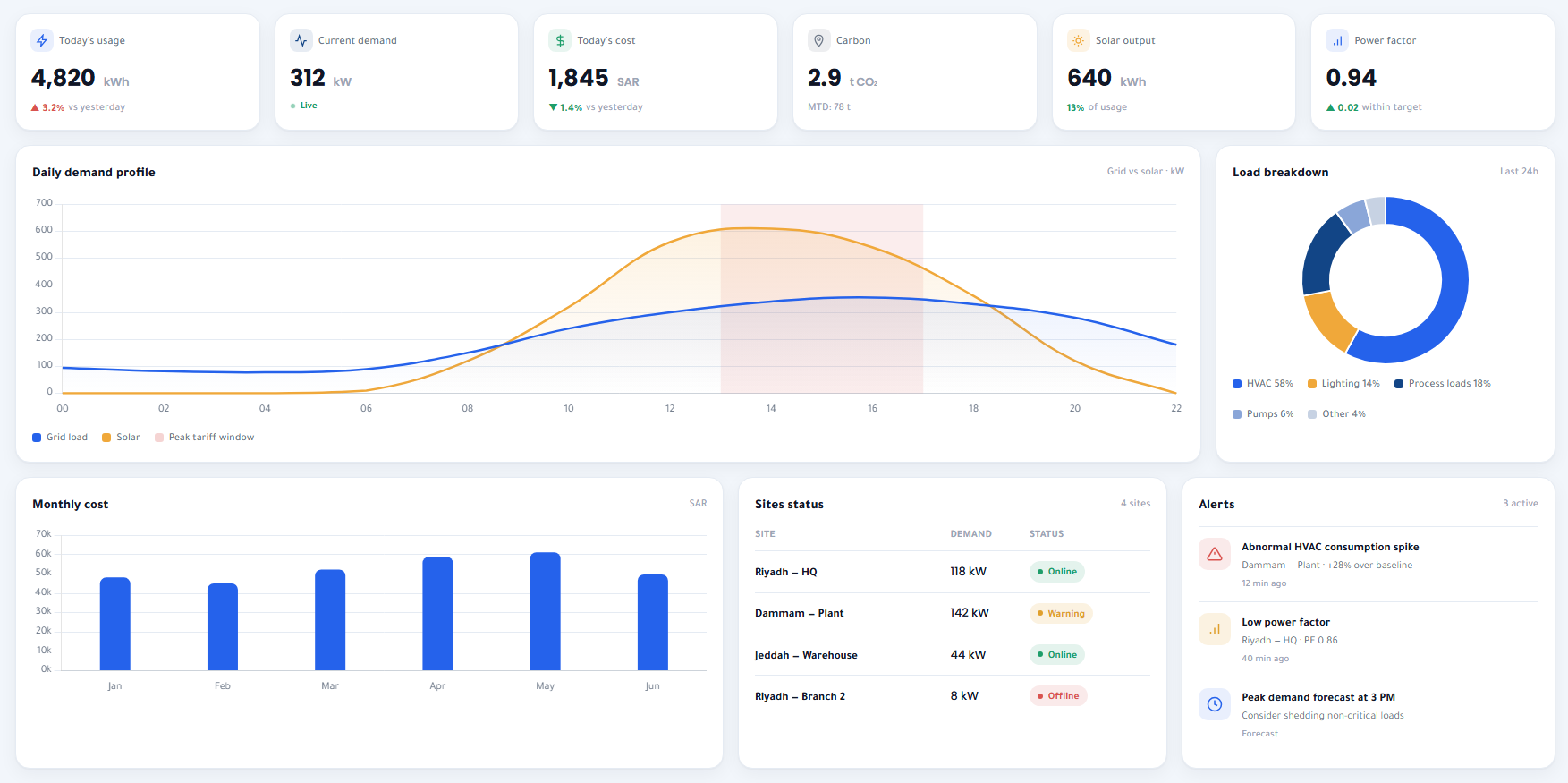Click the Offline status badge for Riyadh – Branch 2

[1058, 695]
